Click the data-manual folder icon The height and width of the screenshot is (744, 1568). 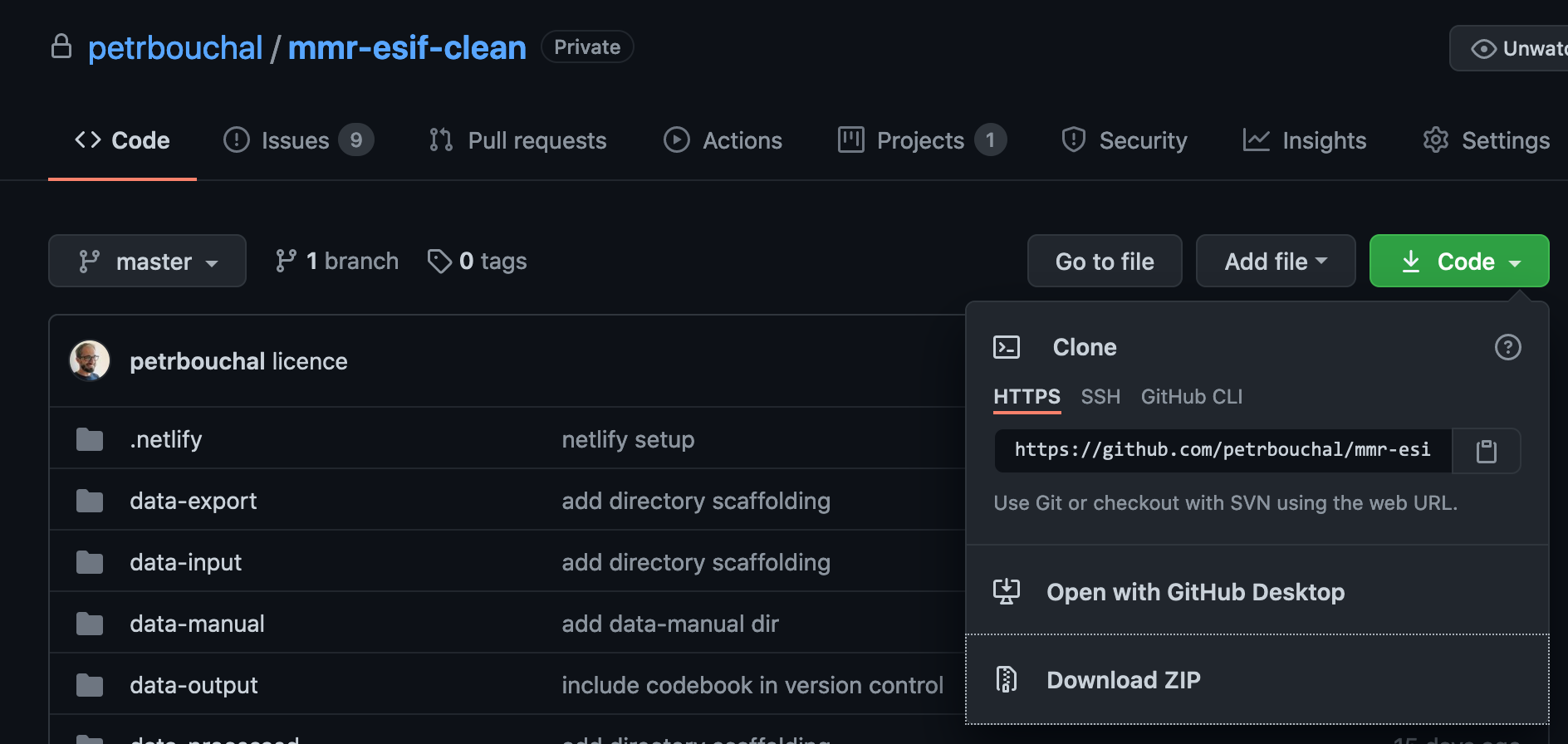pos(90,624)
